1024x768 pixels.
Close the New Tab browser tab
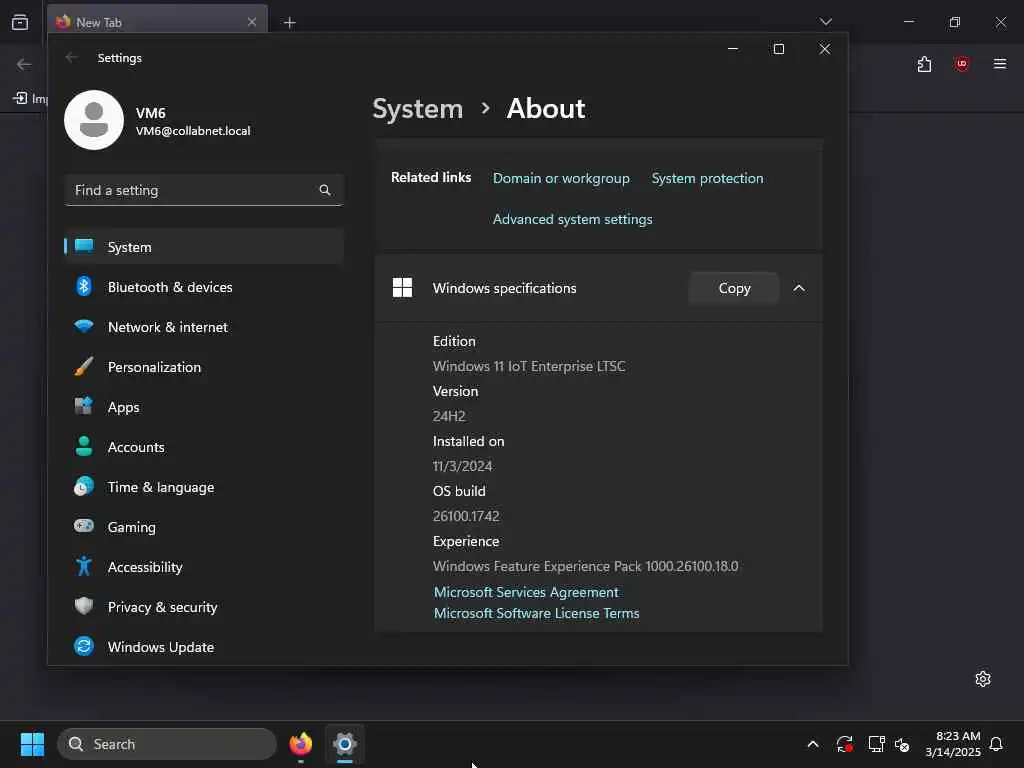[251, 22]
